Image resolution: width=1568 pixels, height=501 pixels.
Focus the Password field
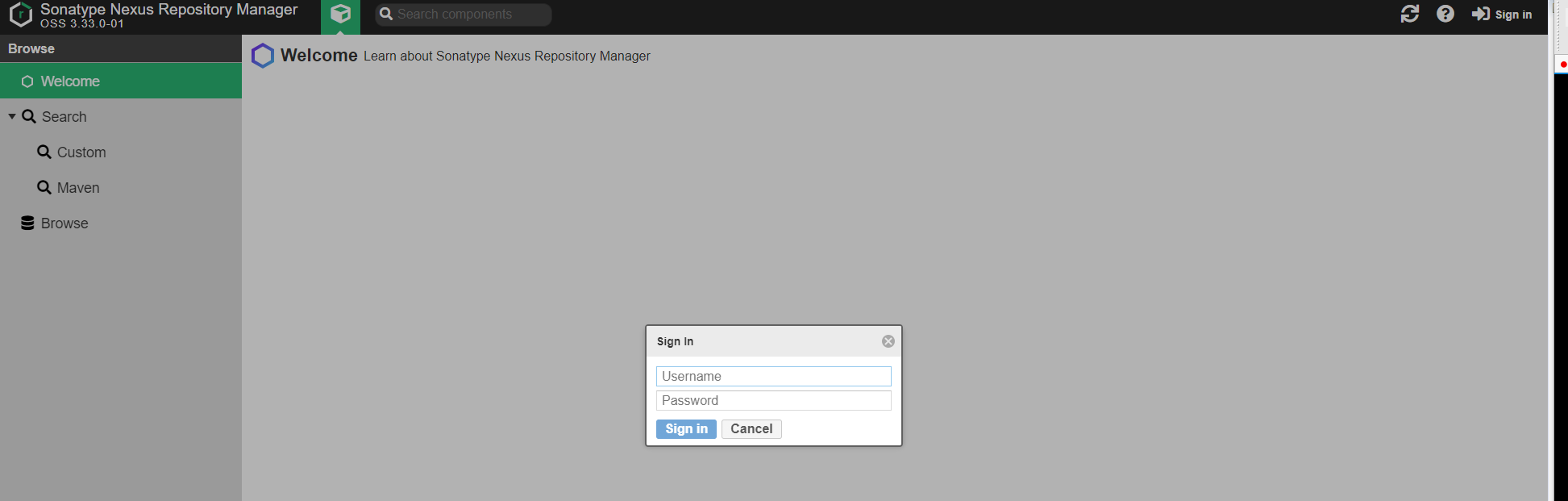(774, 401)
